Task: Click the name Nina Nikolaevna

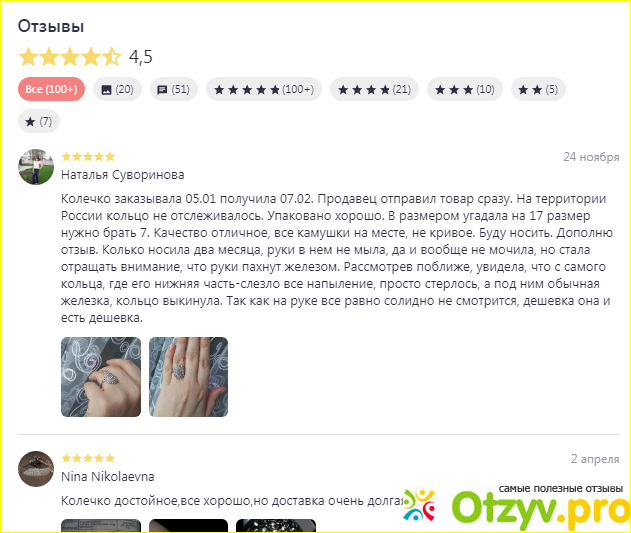Action: (107, 477)
